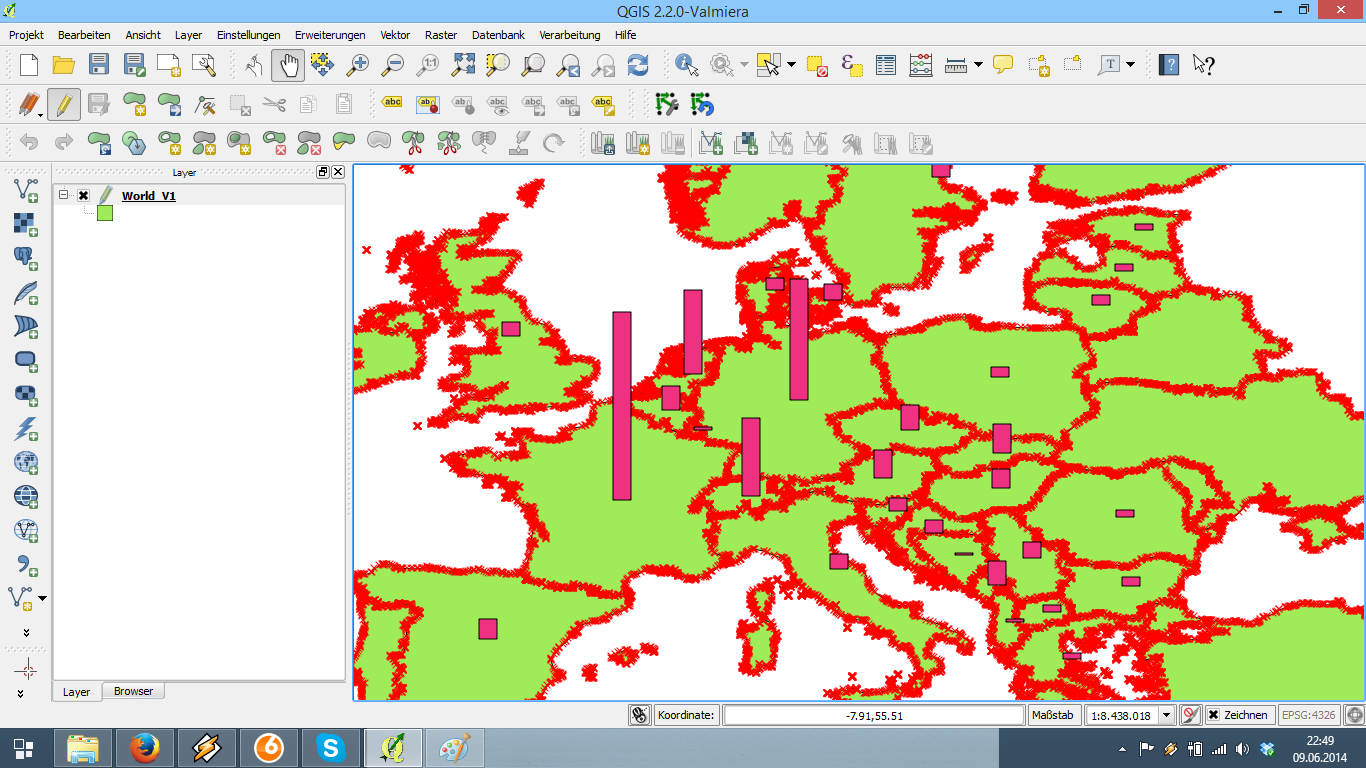Click the Windows Start button
Screen dimensions: 1366x768
click(x=23, y=748)
